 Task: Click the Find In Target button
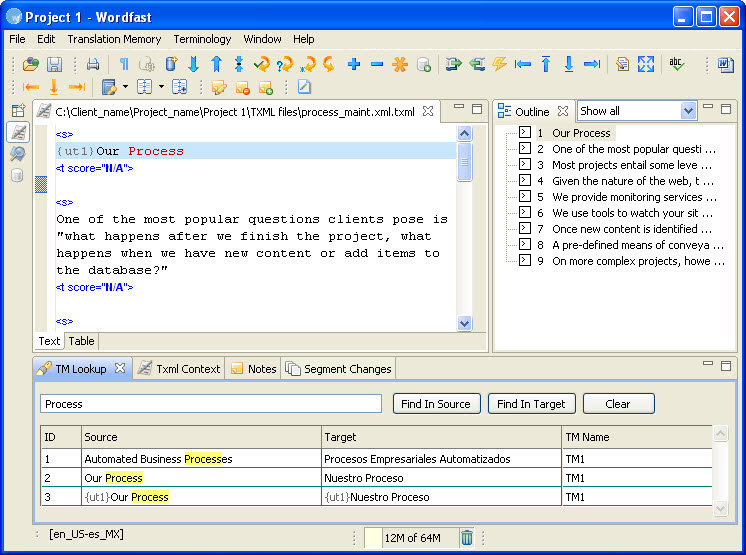pyautogui.click(x=531, y=404)
